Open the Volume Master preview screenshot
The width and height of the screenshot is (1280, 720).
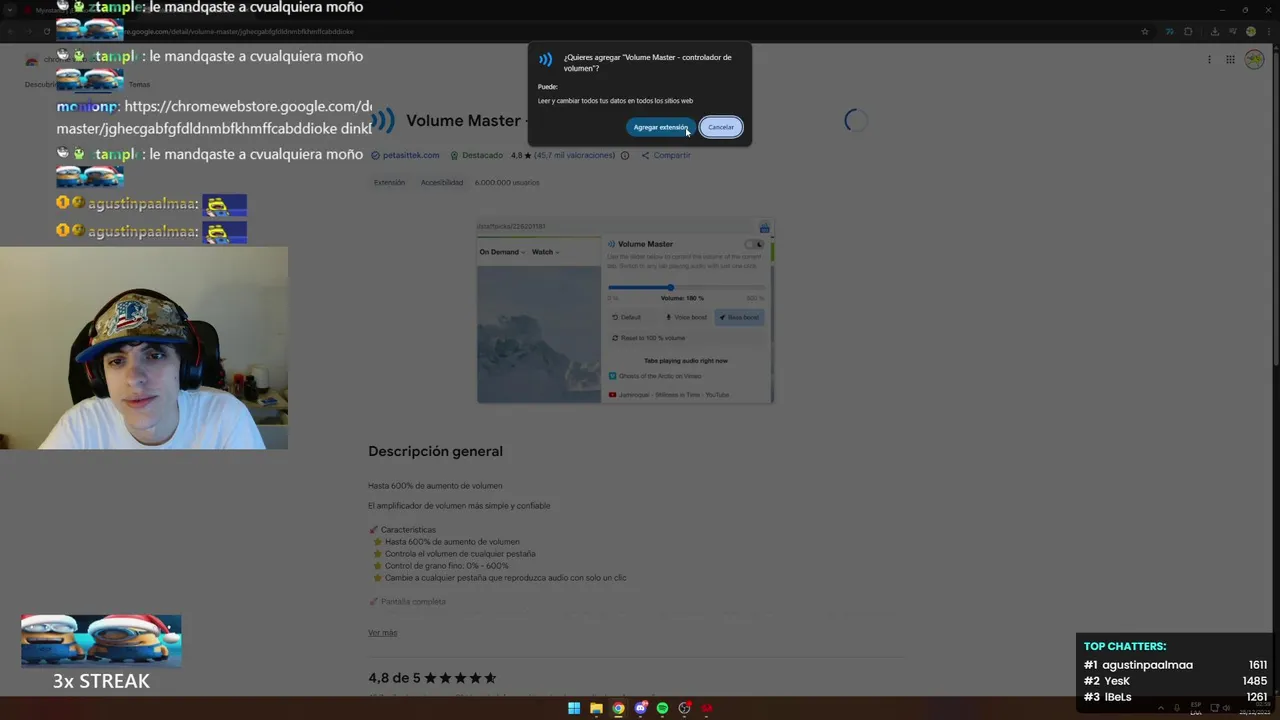[625, 311]
